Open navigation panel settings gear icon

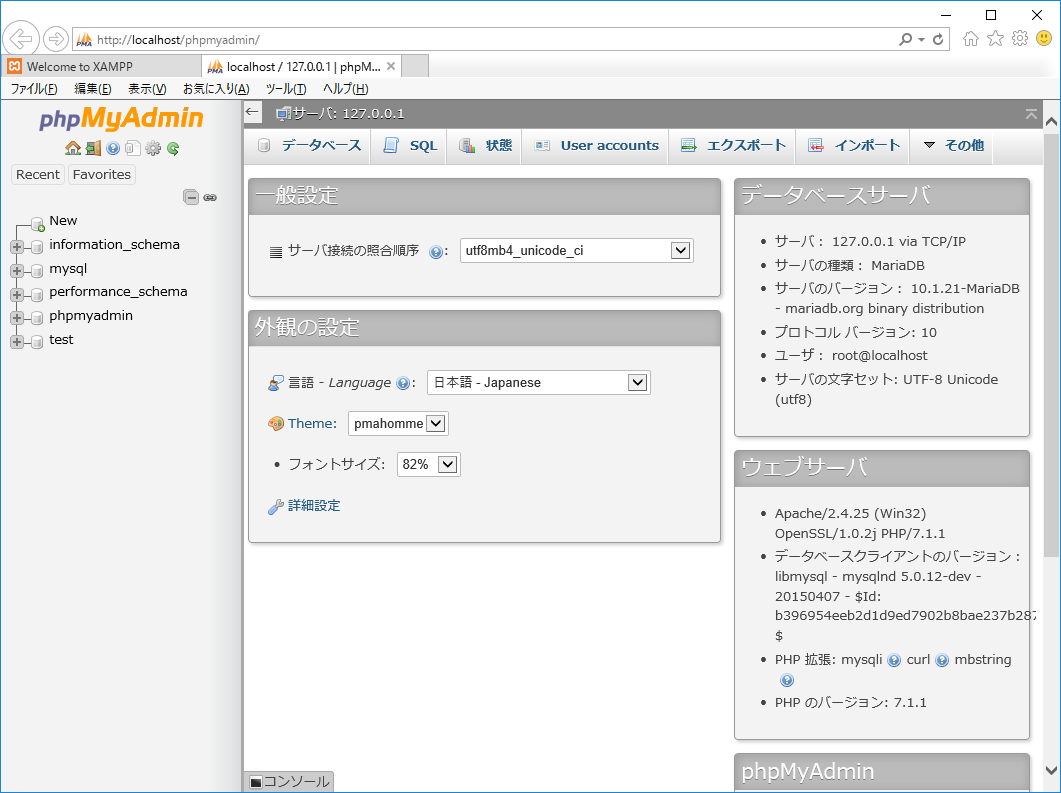click(153, 148)
